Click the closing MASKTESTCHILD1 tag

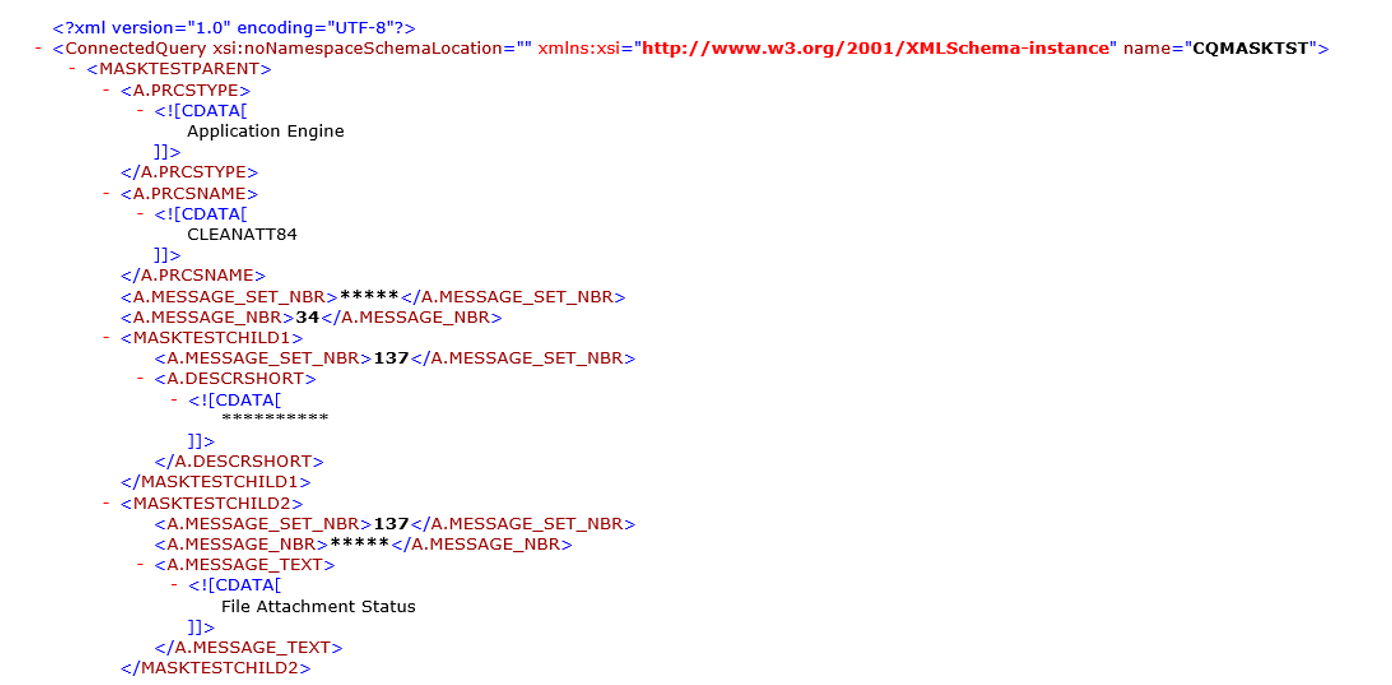coord(215,482)
